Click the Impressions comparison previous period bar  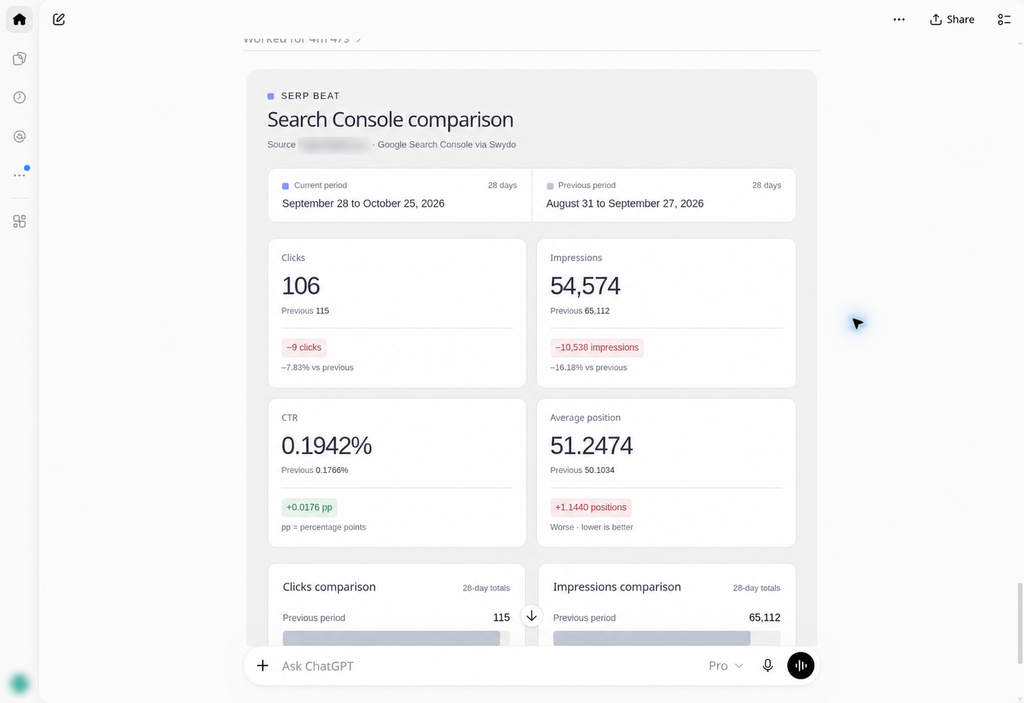[x=652, y=638]
